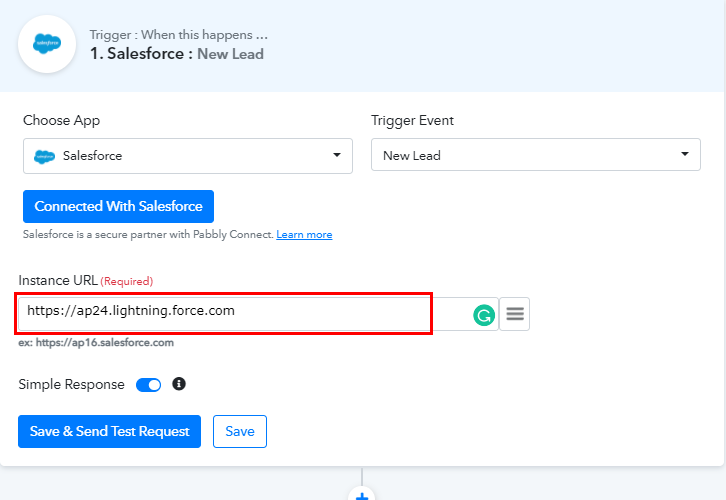This screenshot has height=500, width=726.
Task: Click the Salesforce cloud logo in header
Action: click(x=47, y=44)
